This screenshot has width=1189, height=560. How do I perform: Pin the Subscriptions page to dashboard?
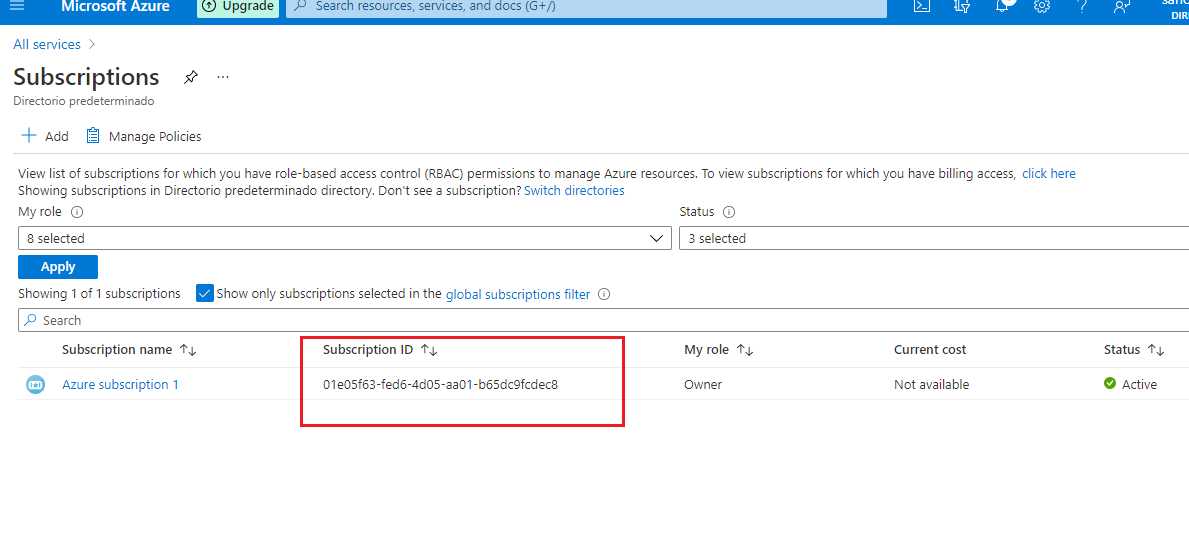[191, 77]
